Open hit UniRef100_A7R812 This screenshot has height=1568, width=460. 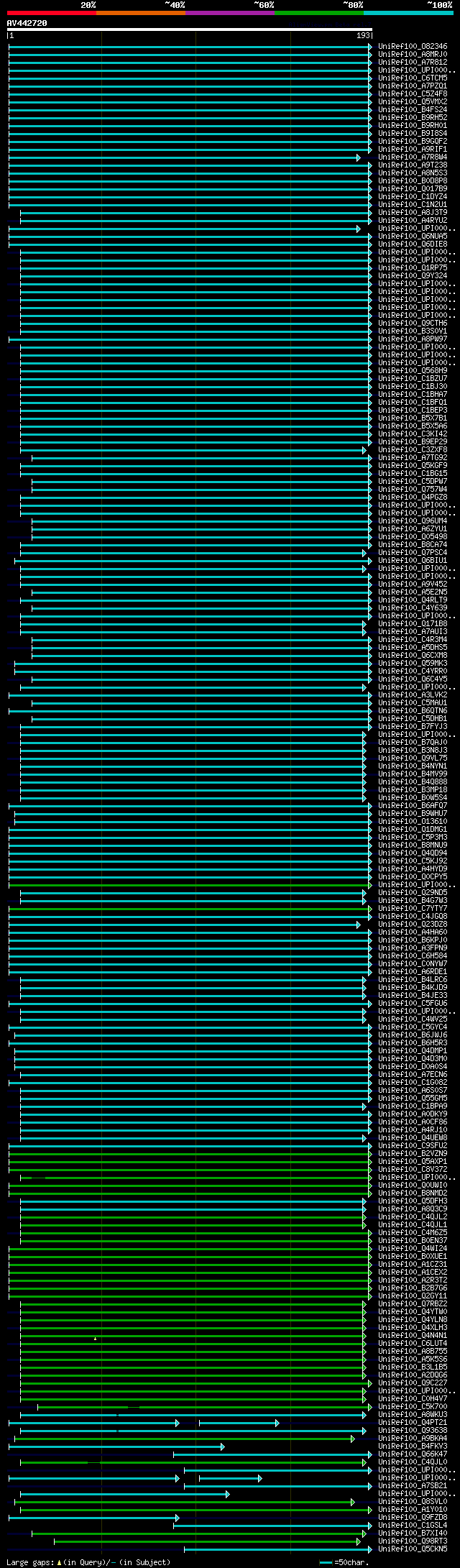(x=413, y=62)
